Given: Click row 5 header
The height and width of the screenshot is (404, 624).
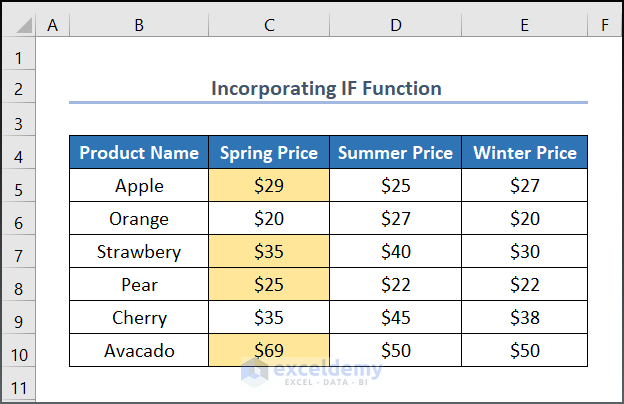Looking at the screenshot, I should tap(18, 186).
